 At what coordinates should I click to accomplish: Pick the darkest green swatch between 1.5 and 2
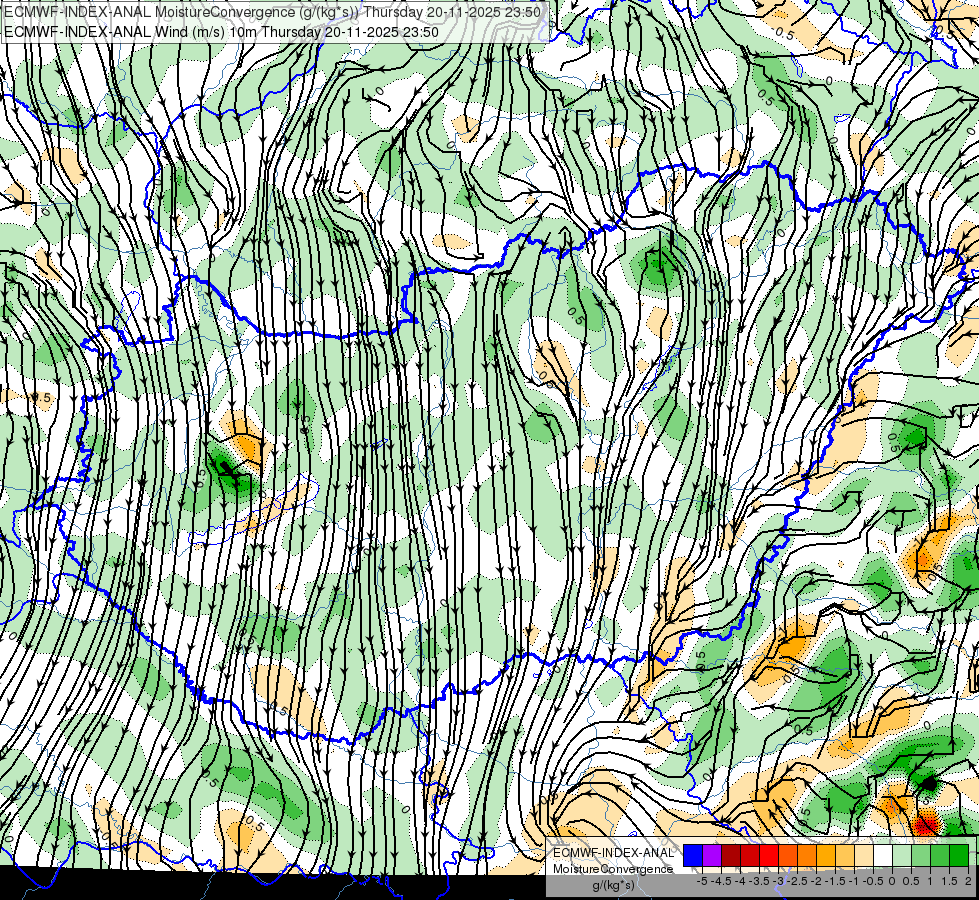959,856
